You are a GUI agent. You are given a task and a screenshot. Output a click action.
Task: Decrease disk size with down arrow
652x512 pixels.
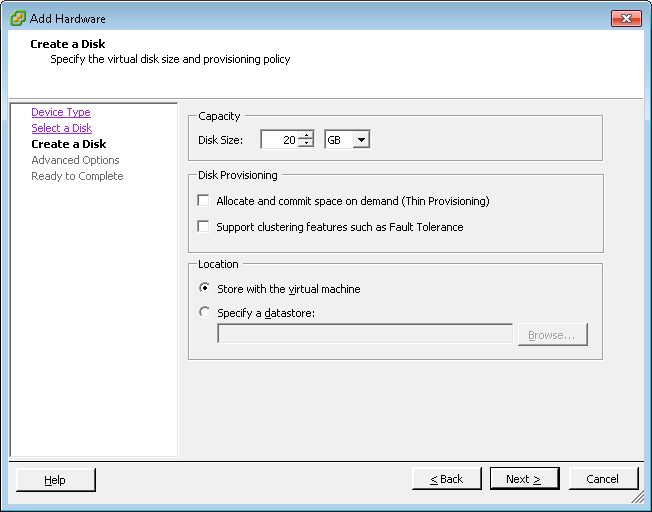click(306, 145)
